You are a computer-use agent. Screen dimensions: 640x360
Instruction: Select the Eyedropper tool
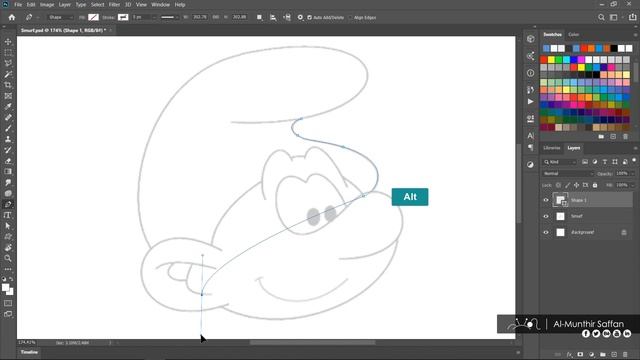pos(8,107)
